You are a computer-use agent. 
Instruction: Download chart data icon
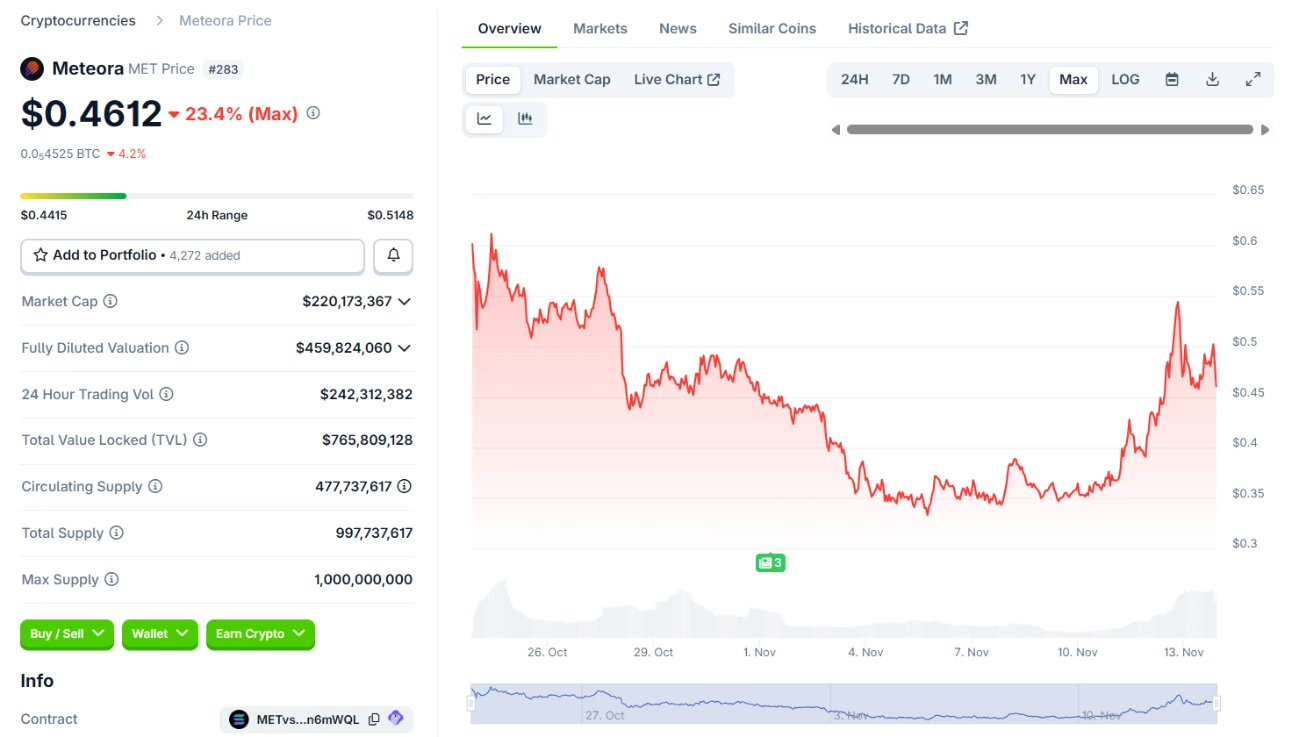pos(1212,80)
